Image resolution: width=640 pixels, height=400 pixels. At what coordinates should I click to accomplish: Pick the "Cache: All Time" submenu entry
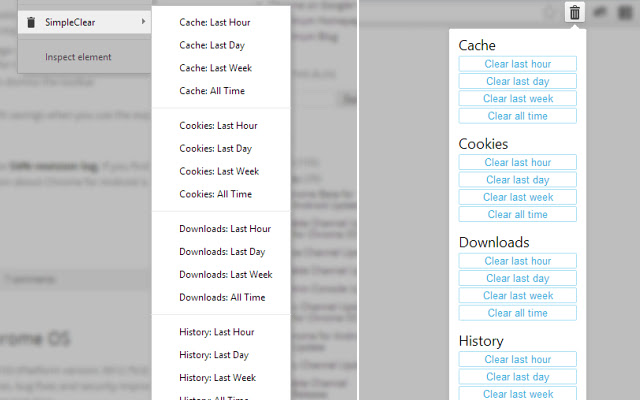click(x=212, y=91)
